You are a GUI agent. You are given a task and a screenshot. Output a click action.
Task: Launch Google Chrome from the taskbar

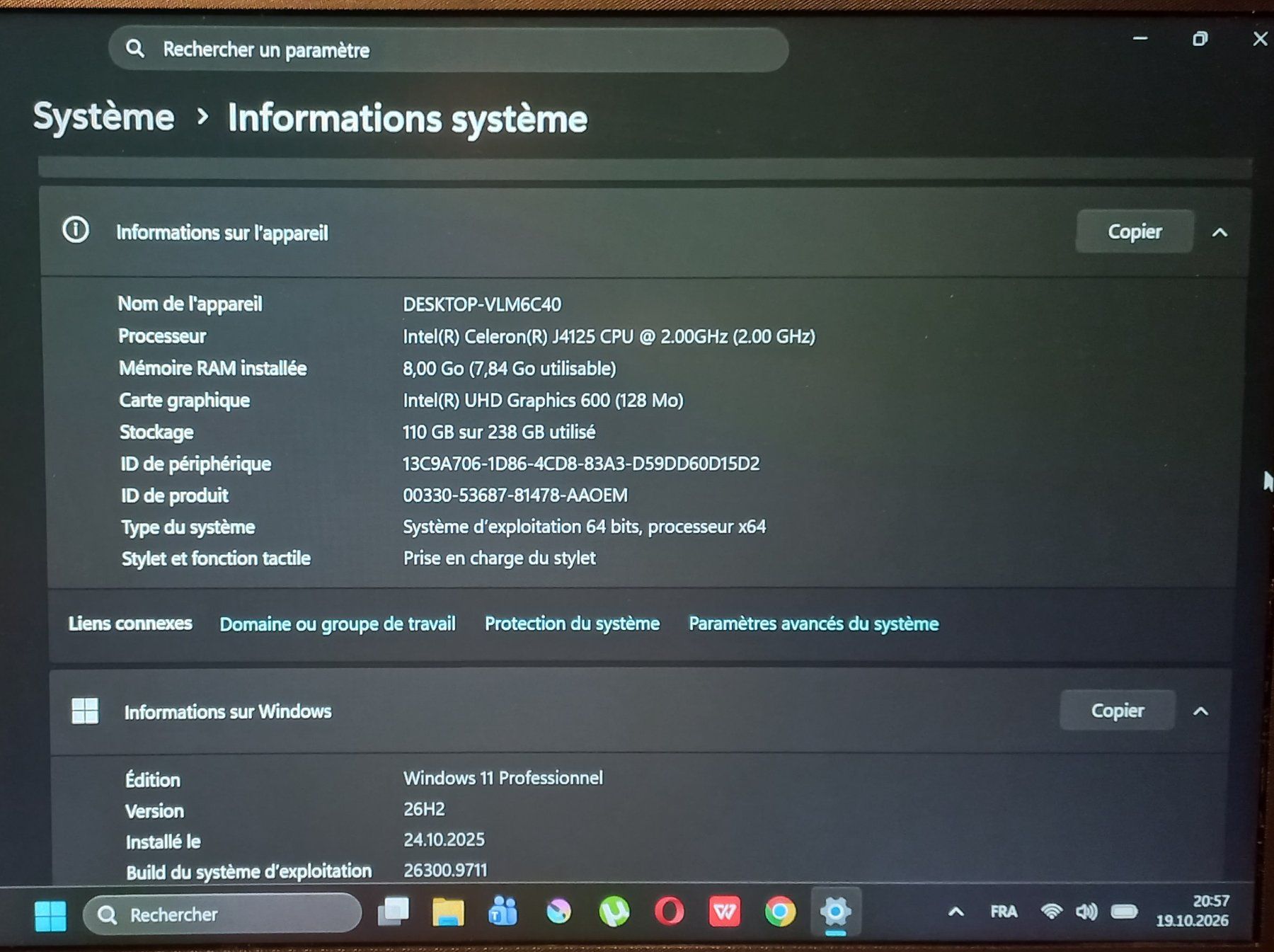coord(780,912)
